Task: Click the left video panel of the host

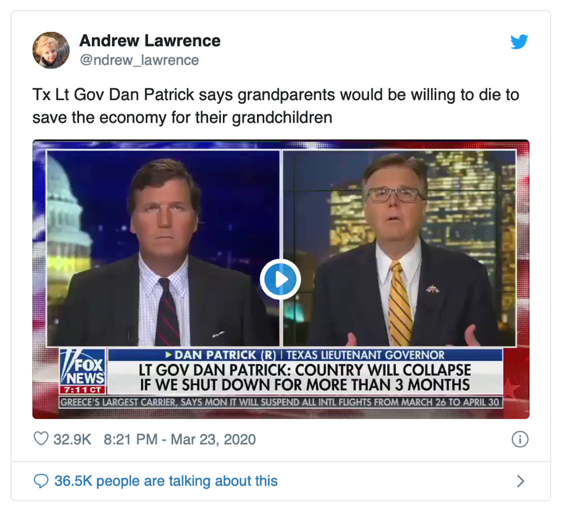Action: [163, 248]
